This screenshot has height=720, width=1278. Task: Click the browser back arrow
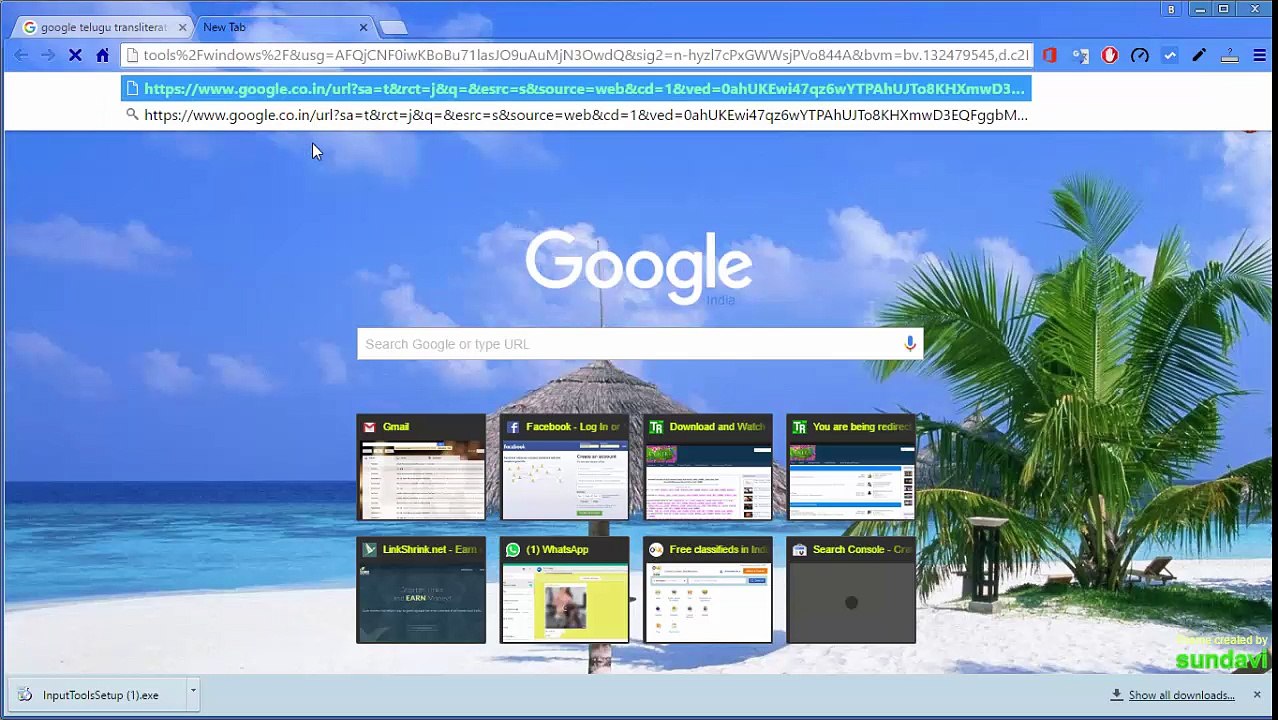21,56
